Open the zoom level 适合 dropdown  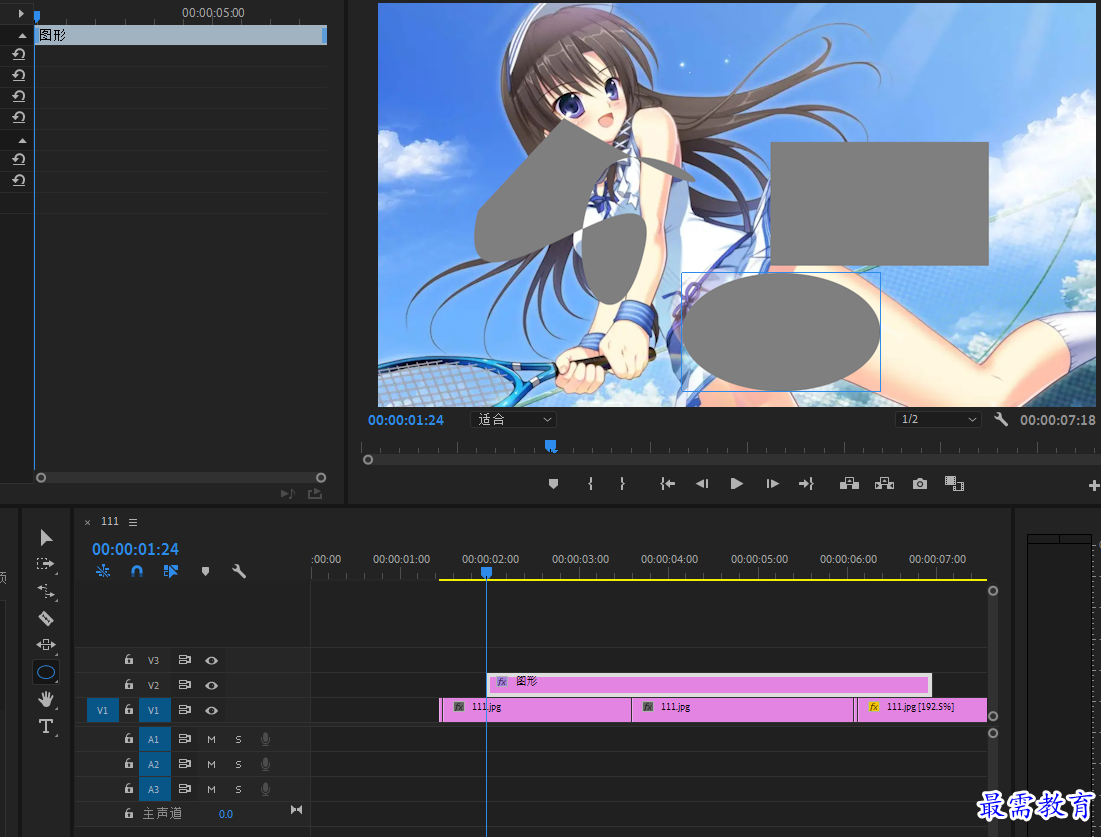[x=513, y=419]
